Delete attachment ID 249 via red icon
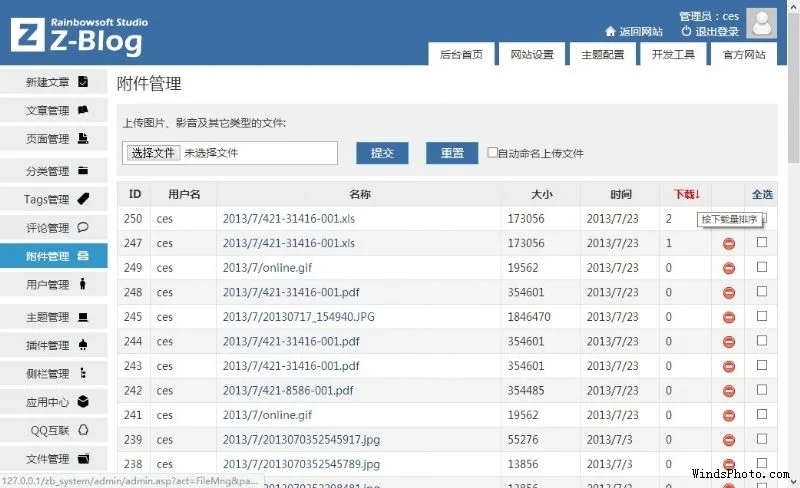 729,268
